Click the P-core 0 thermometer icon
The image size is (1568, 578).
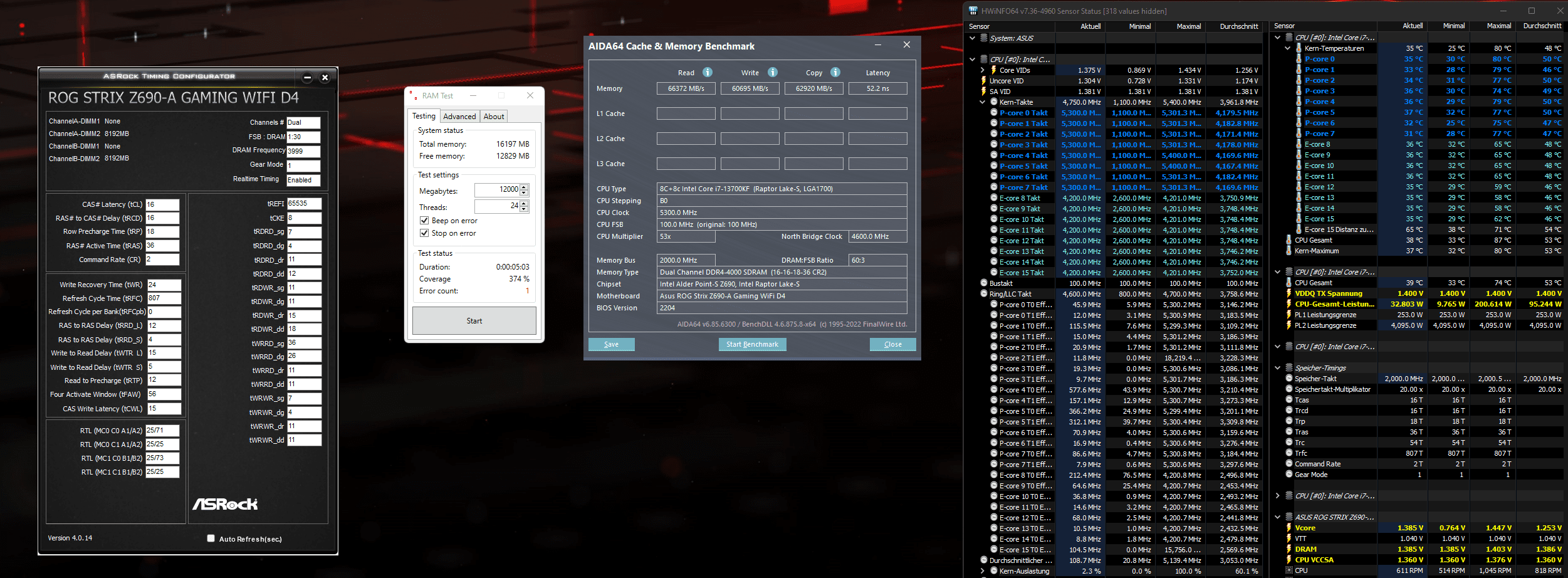(1299, 59)
